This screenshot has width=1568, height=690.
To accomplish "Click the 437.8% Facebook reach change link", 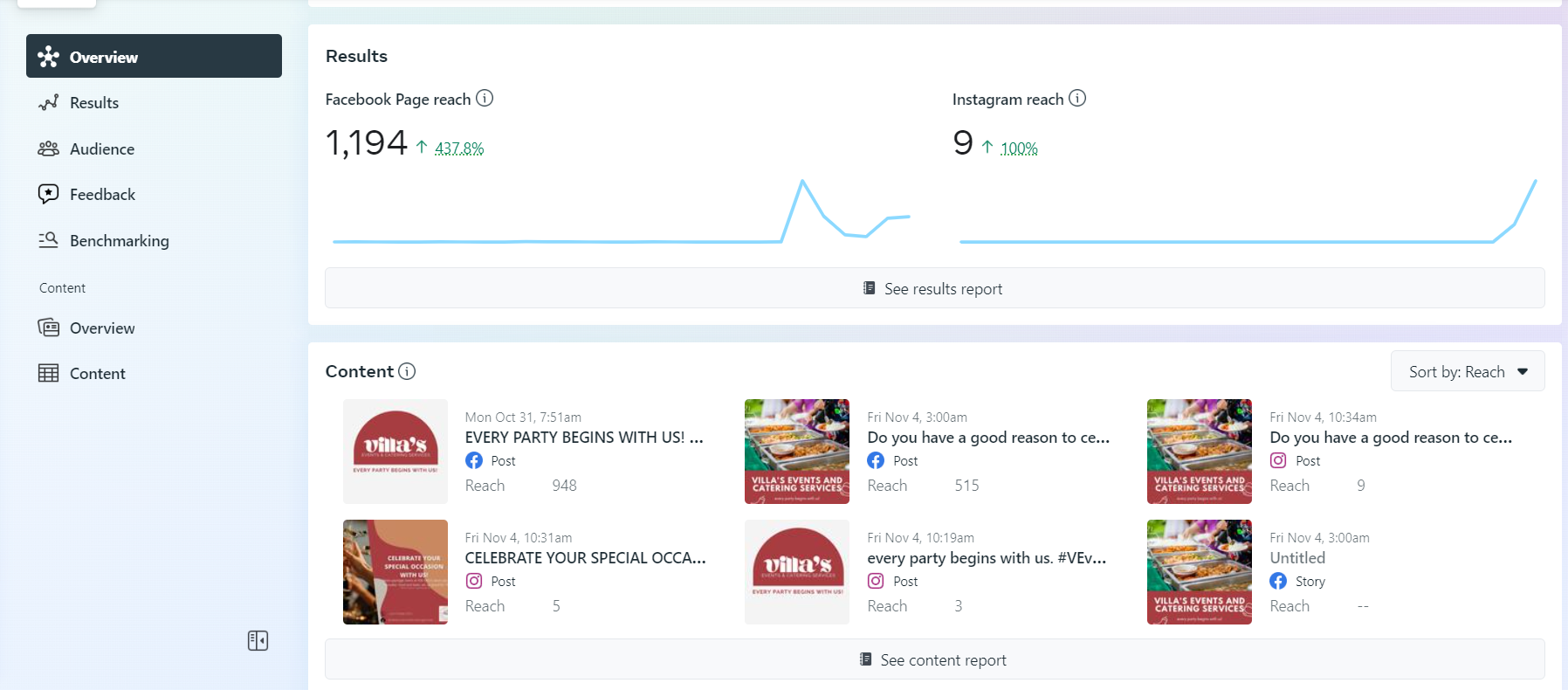I will (459, 148).
